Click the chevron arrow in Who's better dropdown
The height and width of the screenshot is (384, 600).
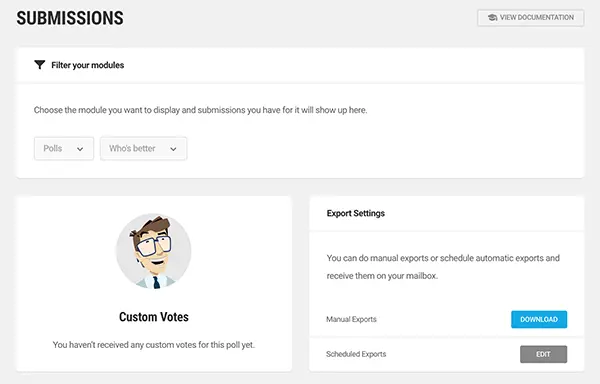[173, 149]
